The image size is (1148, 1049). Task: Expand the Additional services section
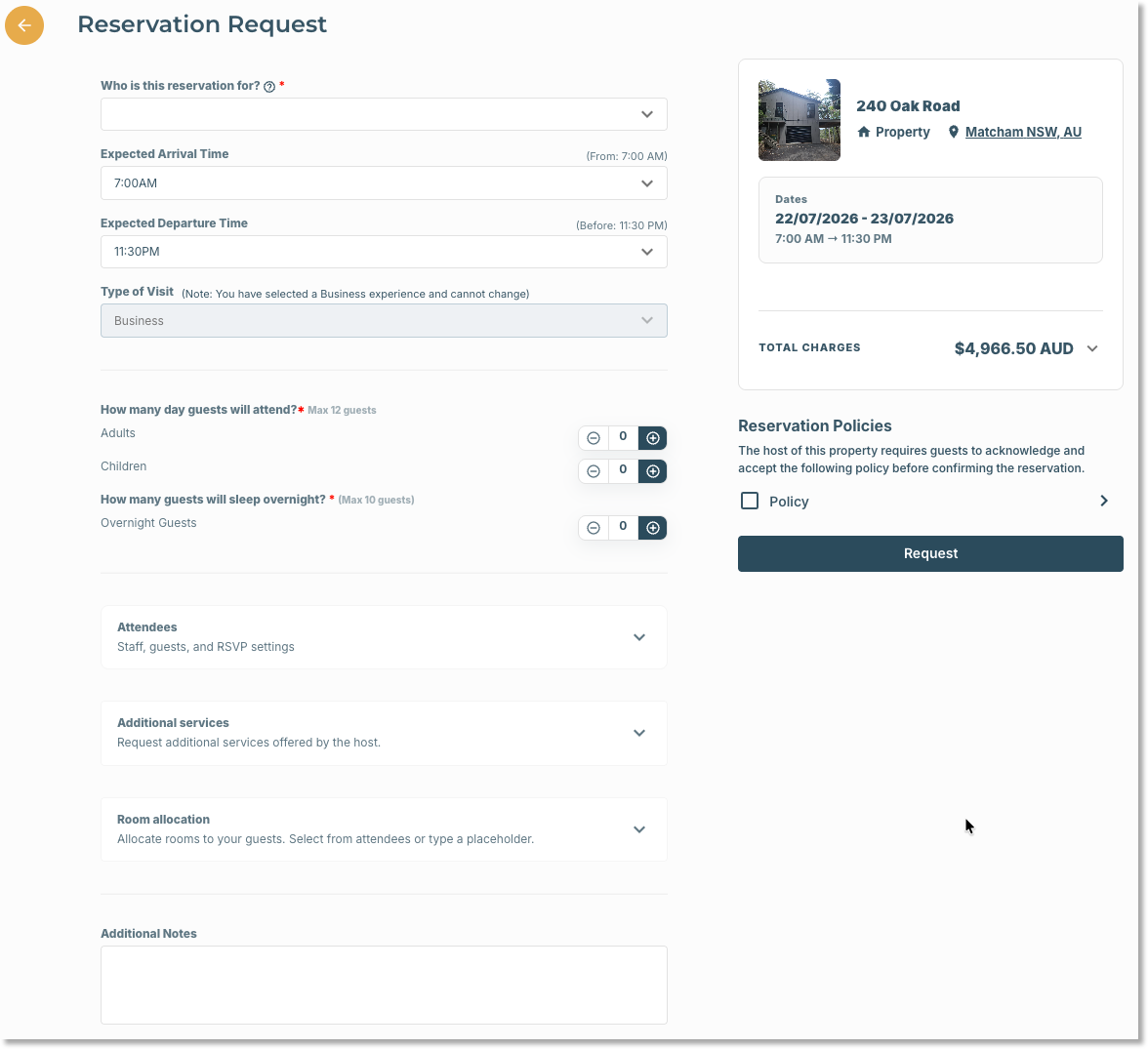pos(384,733)
